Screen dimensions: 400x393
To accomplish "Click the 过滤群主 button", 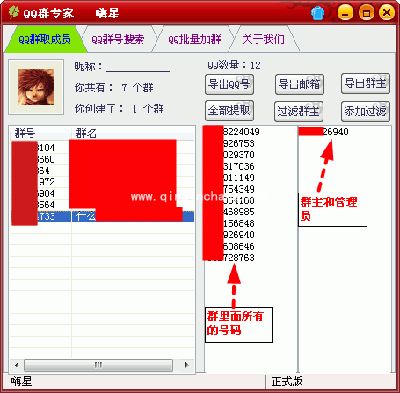I will (299, 111).
